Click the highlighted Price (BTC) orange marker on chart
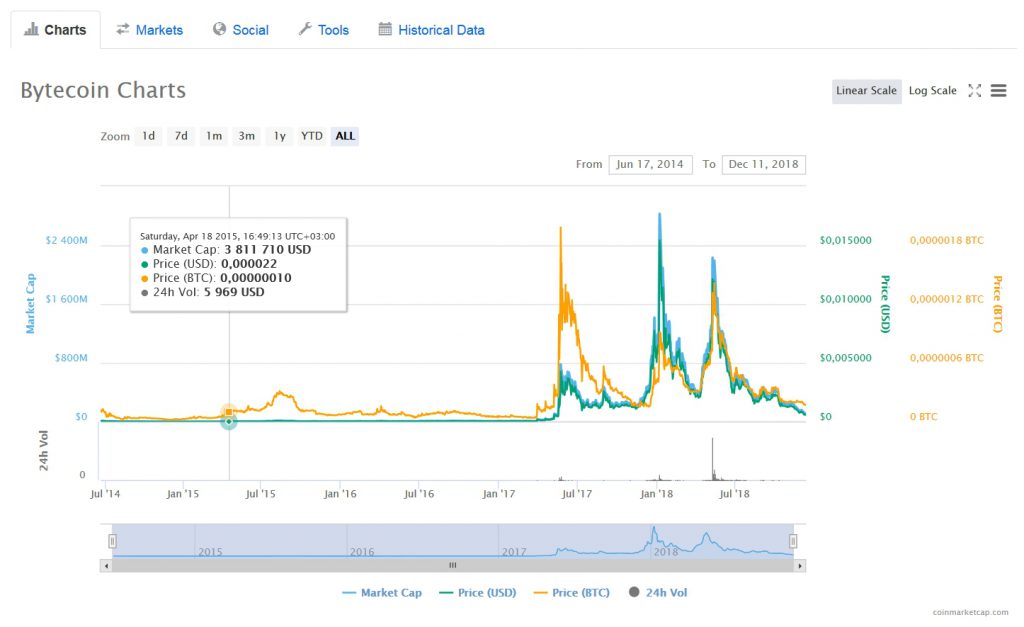The width and height of the screenshot is (1024, 627). click(229, 411)
